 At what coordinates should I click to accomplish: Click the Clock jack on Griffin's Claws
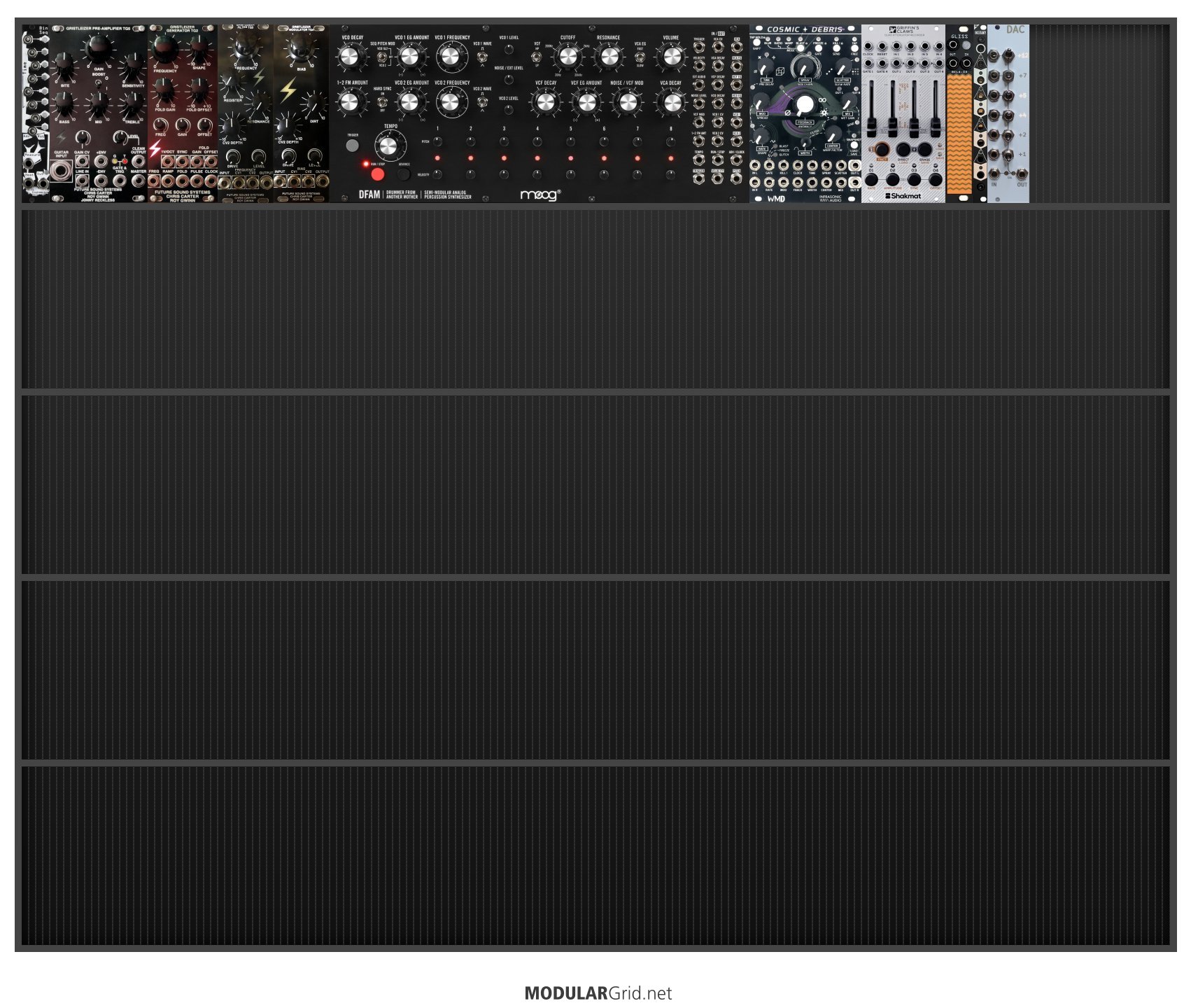coord(868,47)
